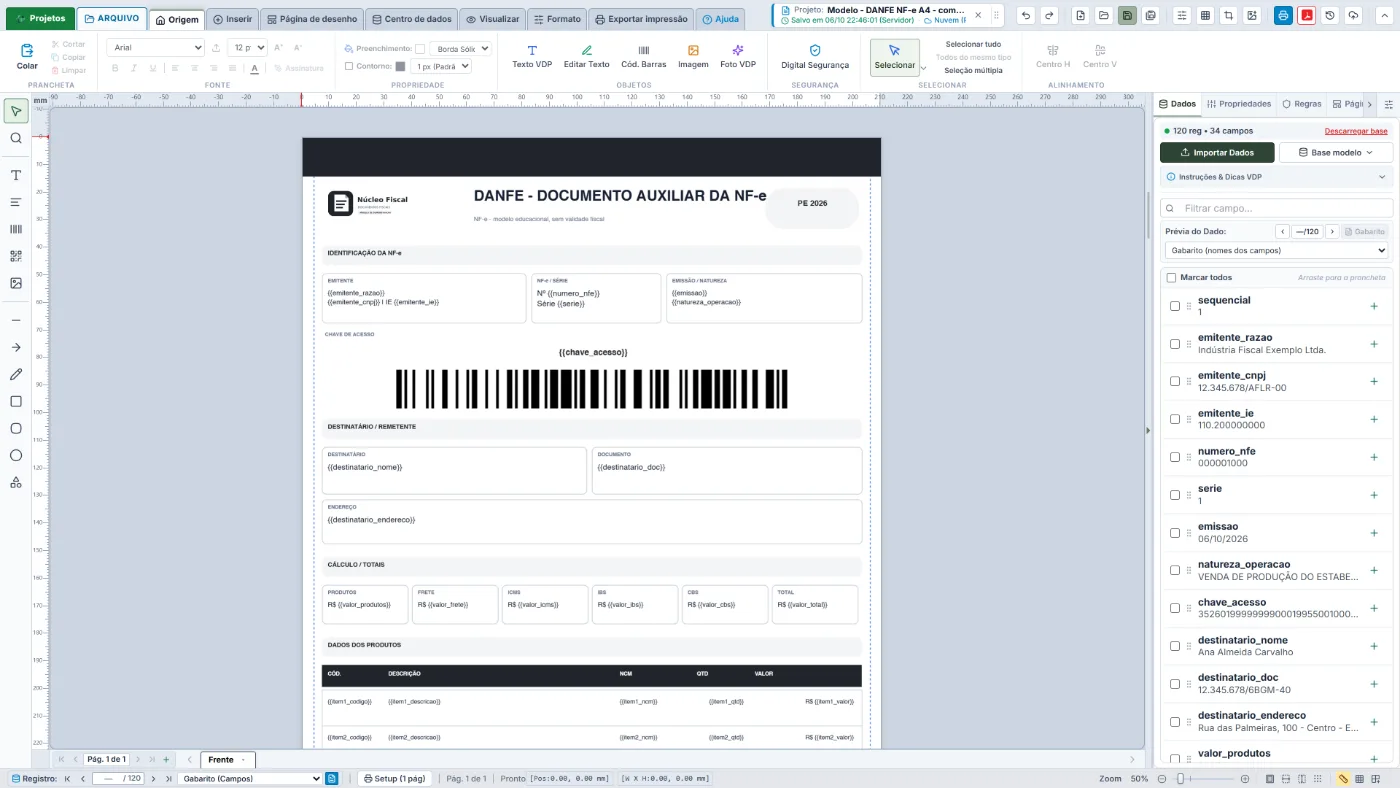The image size is (1400, 788).
Task: Tick the emitente_cnpj field checkbox
Action: (1175, 381)
